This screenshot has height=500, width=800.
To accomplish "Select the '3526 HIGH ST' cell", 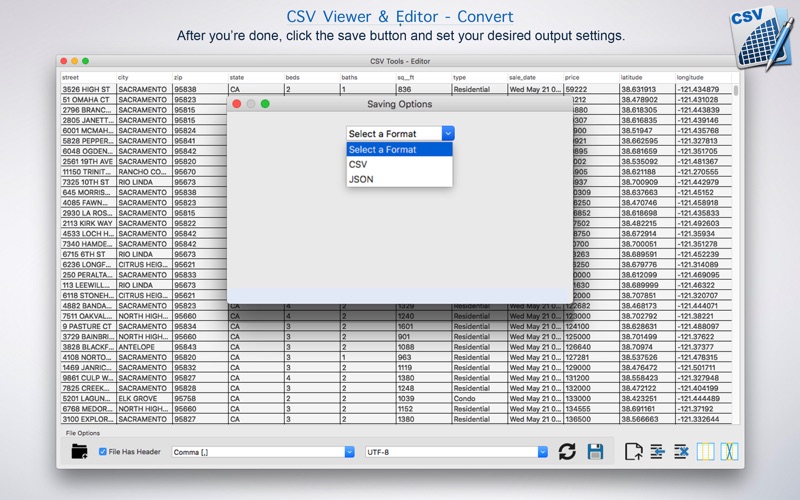I will coord(88,89).
